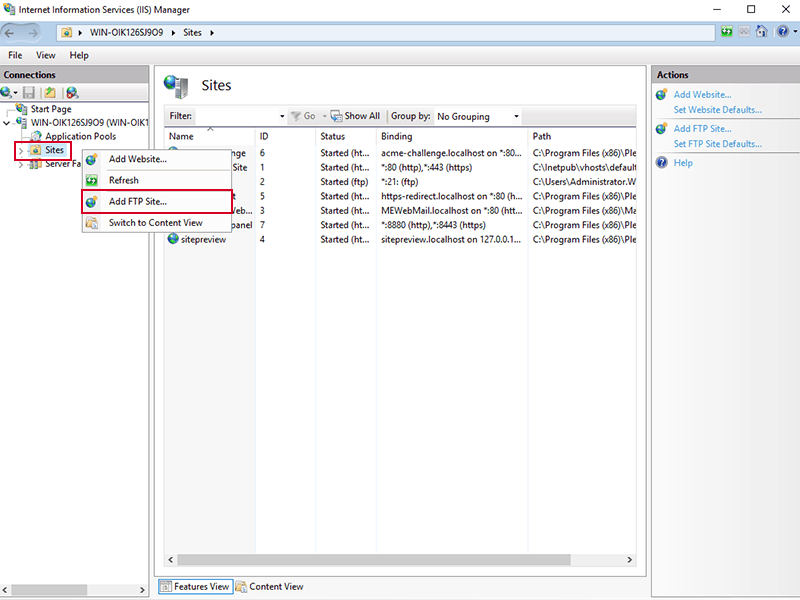The width and height of the screenshot is (800, 600).
Task: Open the View menu
Action: [x=45, y=55]
